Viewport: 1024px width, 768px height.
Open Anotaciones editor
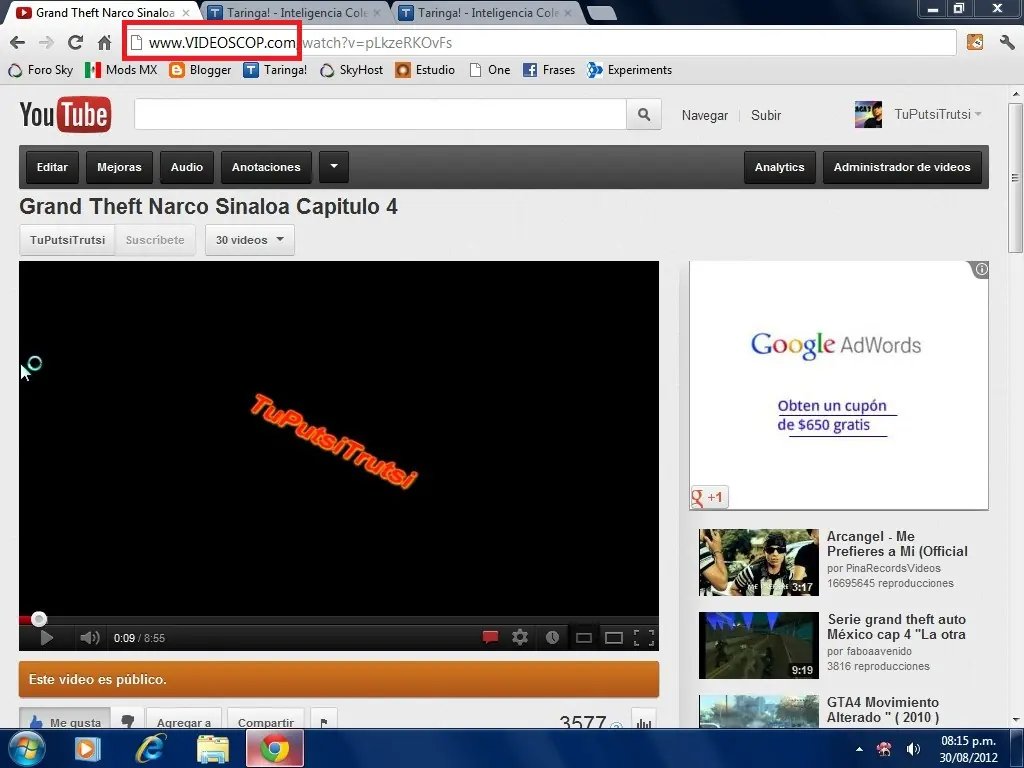tap(266, 167)
